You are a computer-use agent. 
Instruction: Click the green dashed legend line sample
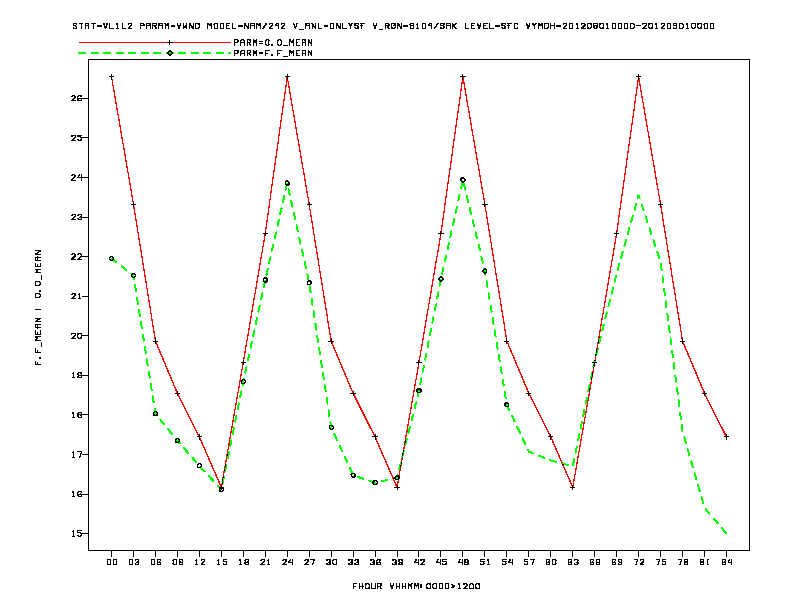(155, 53)
